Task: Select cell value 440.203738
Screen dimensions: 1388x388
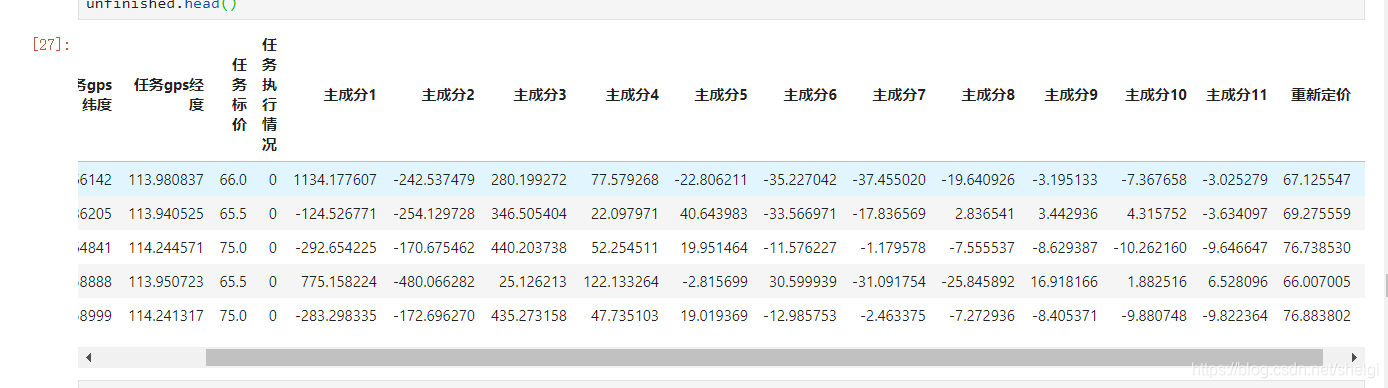Action: (529, 248)
